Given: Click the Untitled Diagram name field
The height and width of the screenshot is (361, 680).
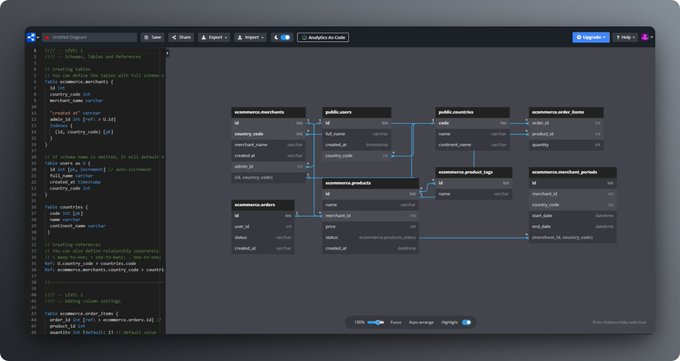Looking at the screenshot, I should coord(89,37).
